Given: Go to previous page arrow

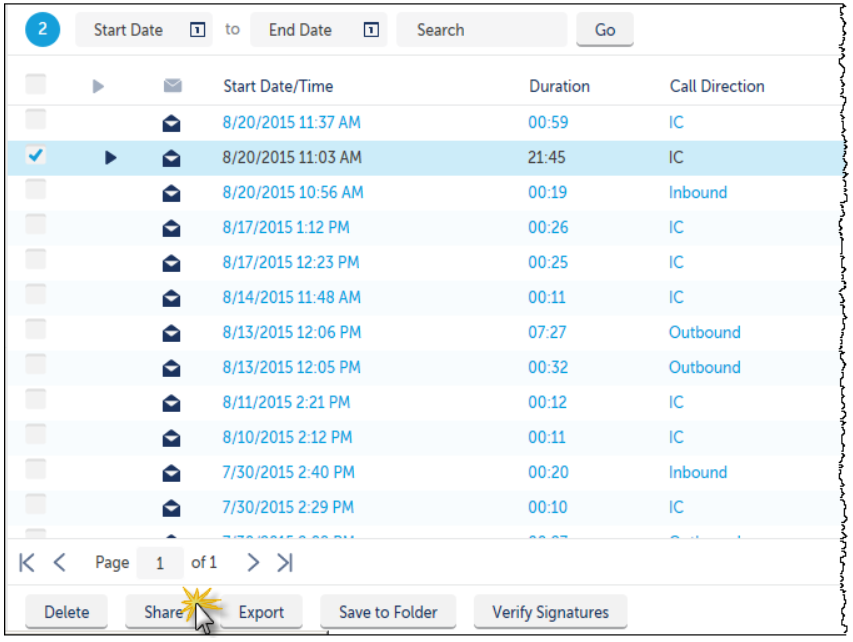Looking at the screenshot, I should [x=60, y=563].
